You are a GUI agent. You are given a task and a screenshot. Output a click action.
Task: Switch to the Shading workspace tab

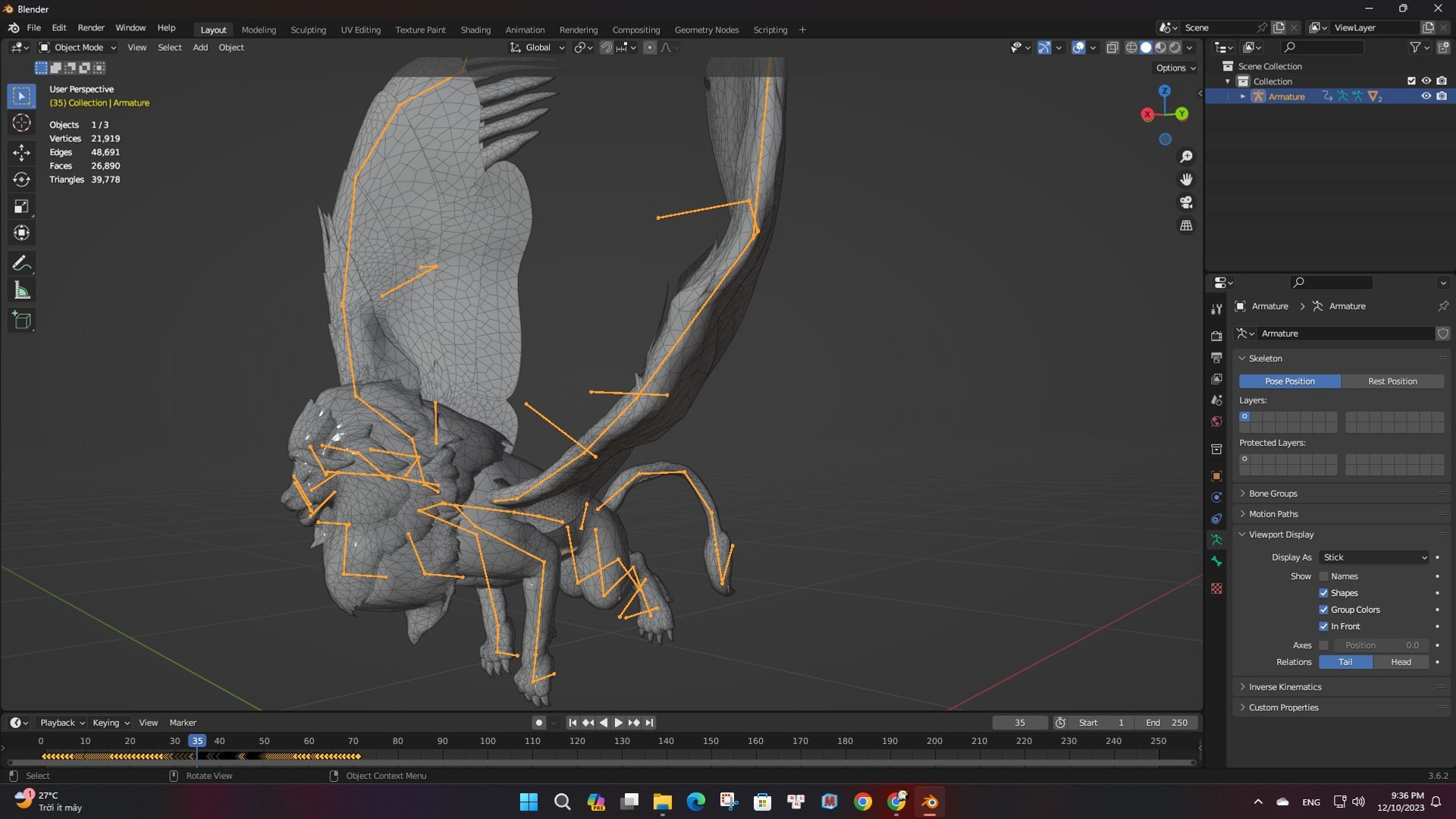(x=475, y=30)
